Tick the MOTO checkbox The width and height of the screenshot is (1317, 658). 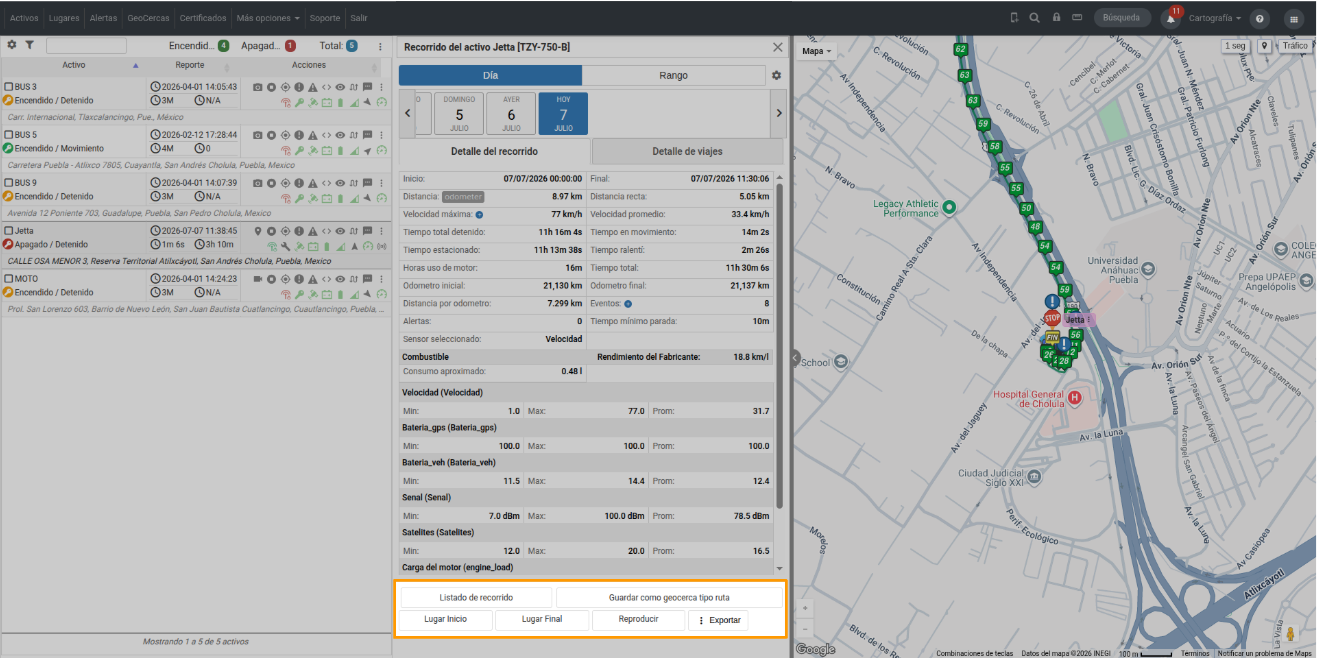9,279
